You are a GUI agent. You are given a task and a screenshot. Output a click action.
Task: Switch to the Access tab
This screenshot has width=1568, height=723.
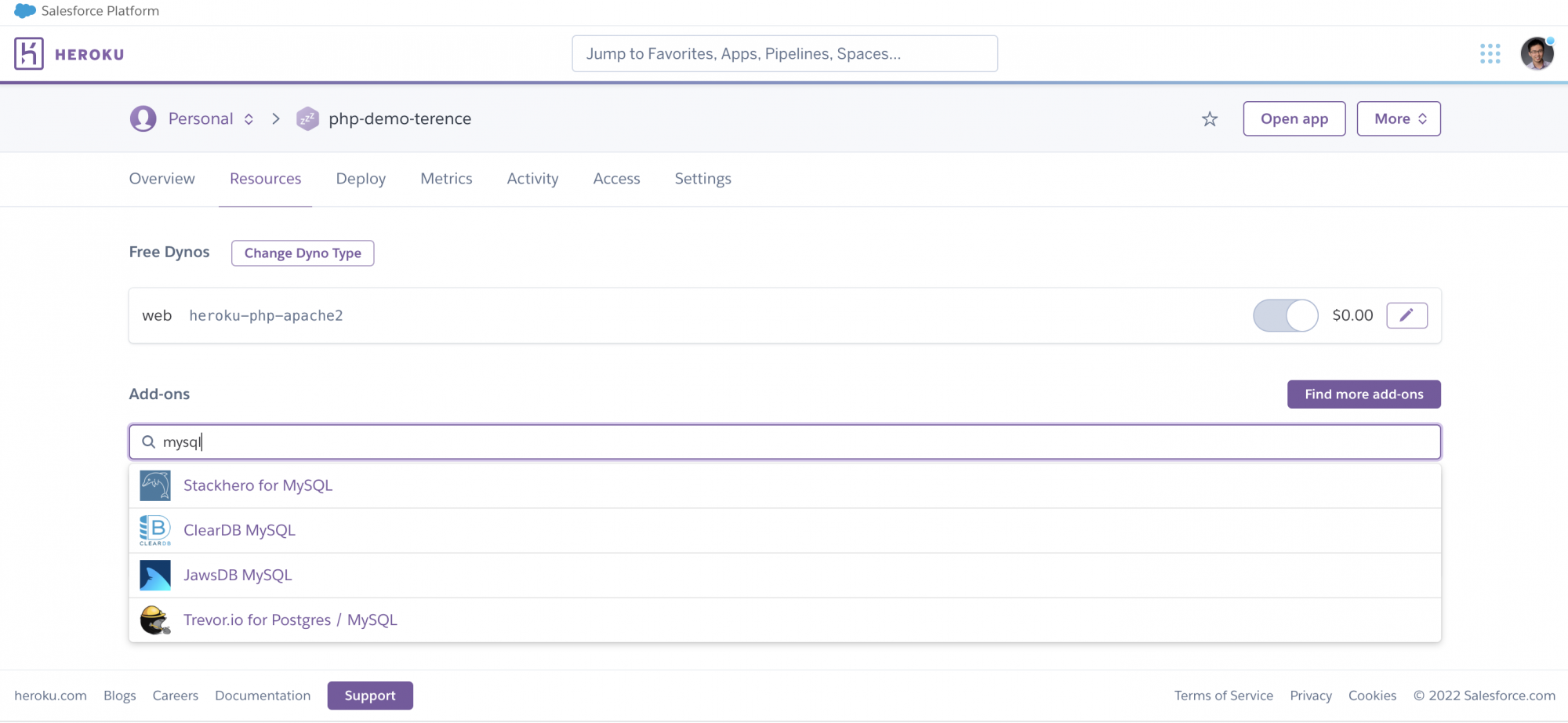click(616, 179)
